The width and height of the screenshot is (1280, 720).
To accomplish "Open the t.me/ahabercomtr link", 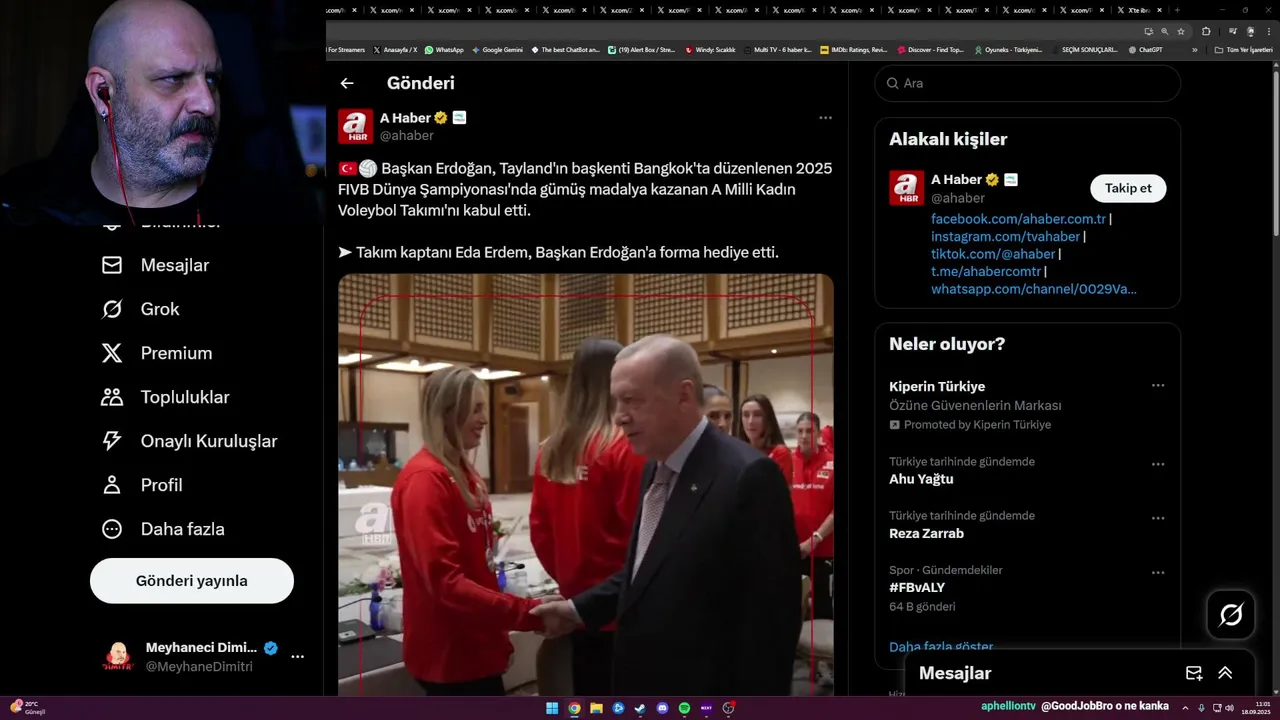I will [986, 272].
